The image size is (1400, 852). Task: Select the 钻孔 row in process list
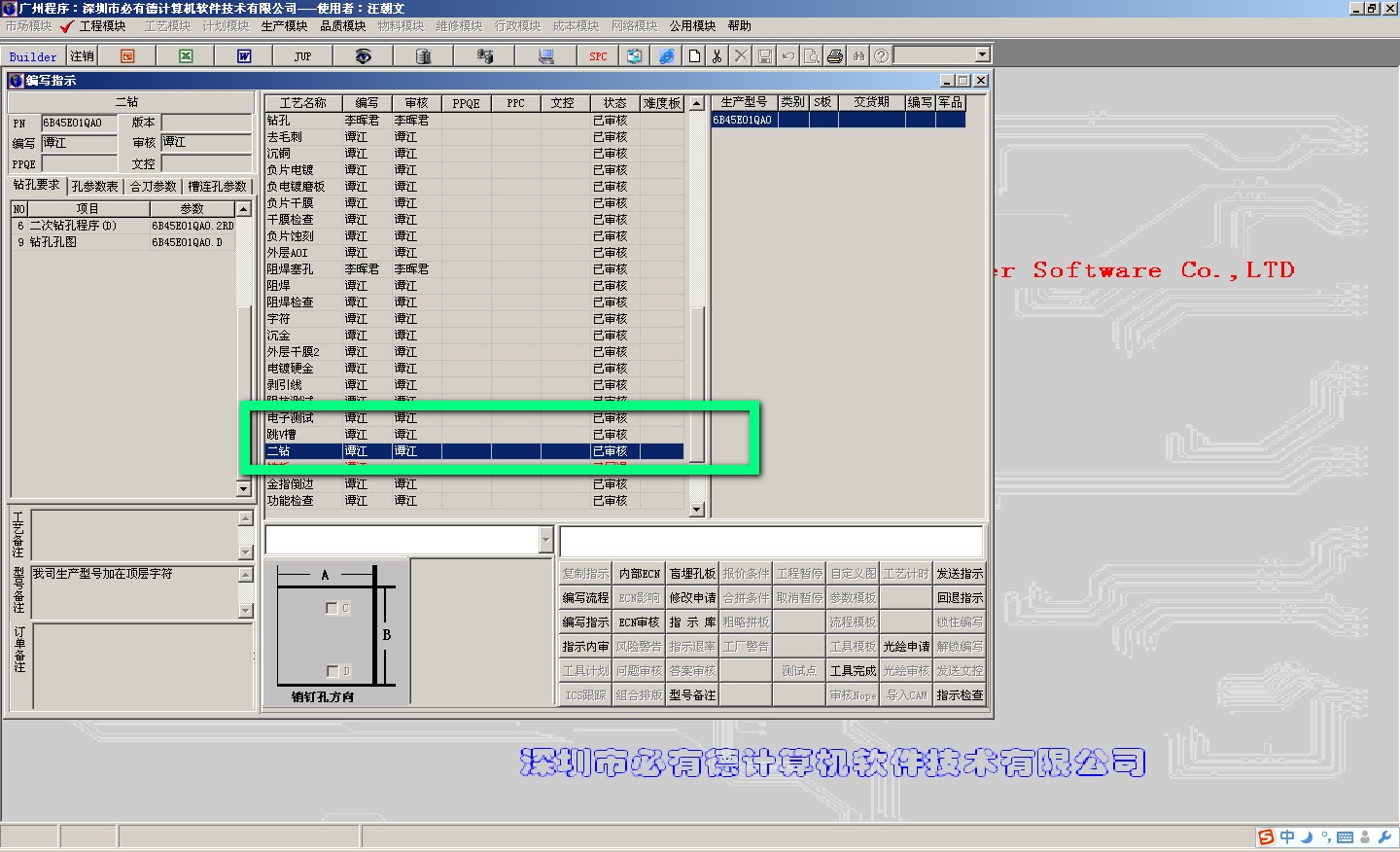(x=474, y=121)
